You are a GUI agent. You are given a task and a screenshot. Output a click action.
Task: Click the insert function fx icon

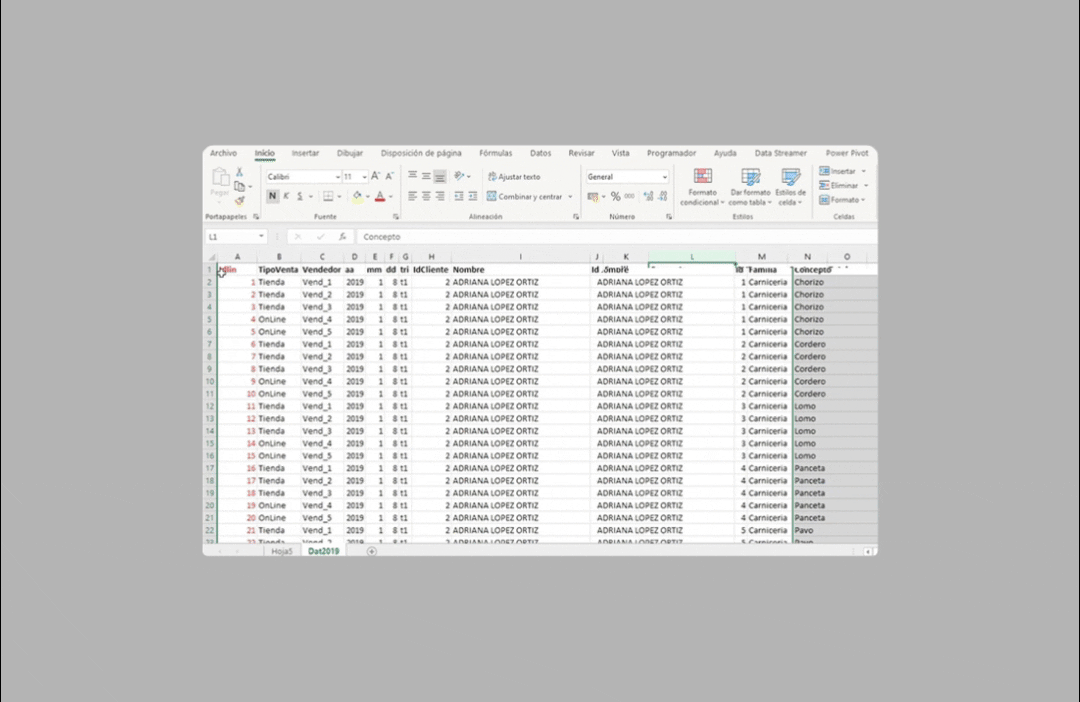(342, 236)
